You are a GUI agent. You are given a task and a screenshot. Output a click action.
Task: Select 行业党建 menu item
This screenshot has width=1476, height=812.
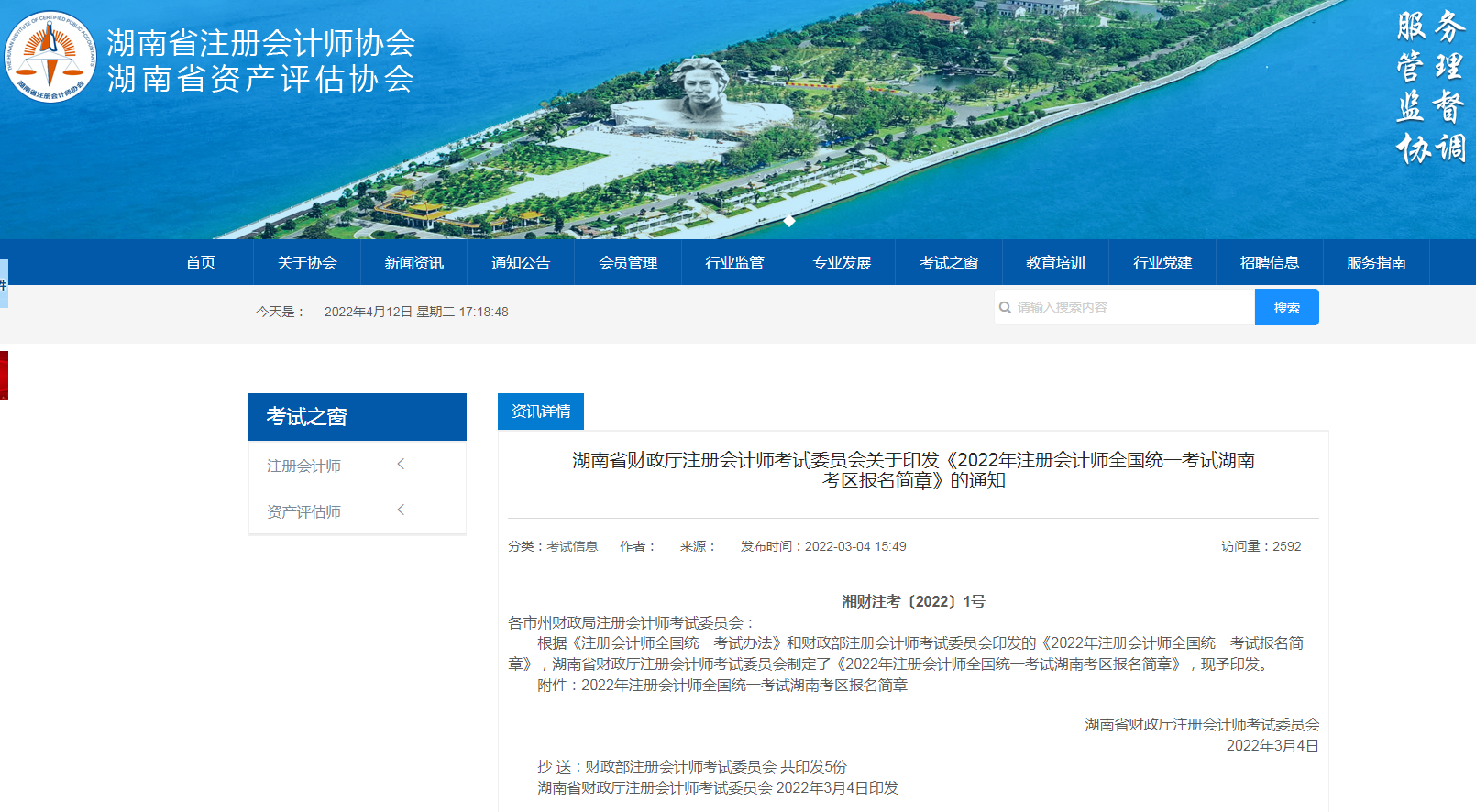1162,263
